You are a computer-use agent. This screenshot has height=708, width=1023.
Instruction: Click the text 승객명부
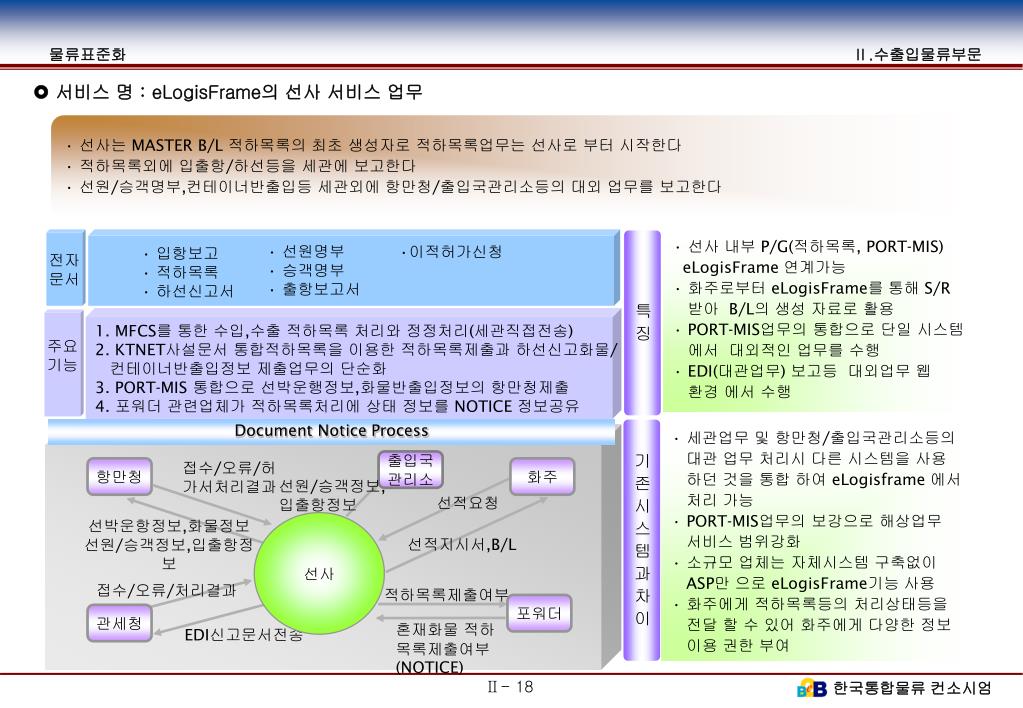click(x=313, y=270)
